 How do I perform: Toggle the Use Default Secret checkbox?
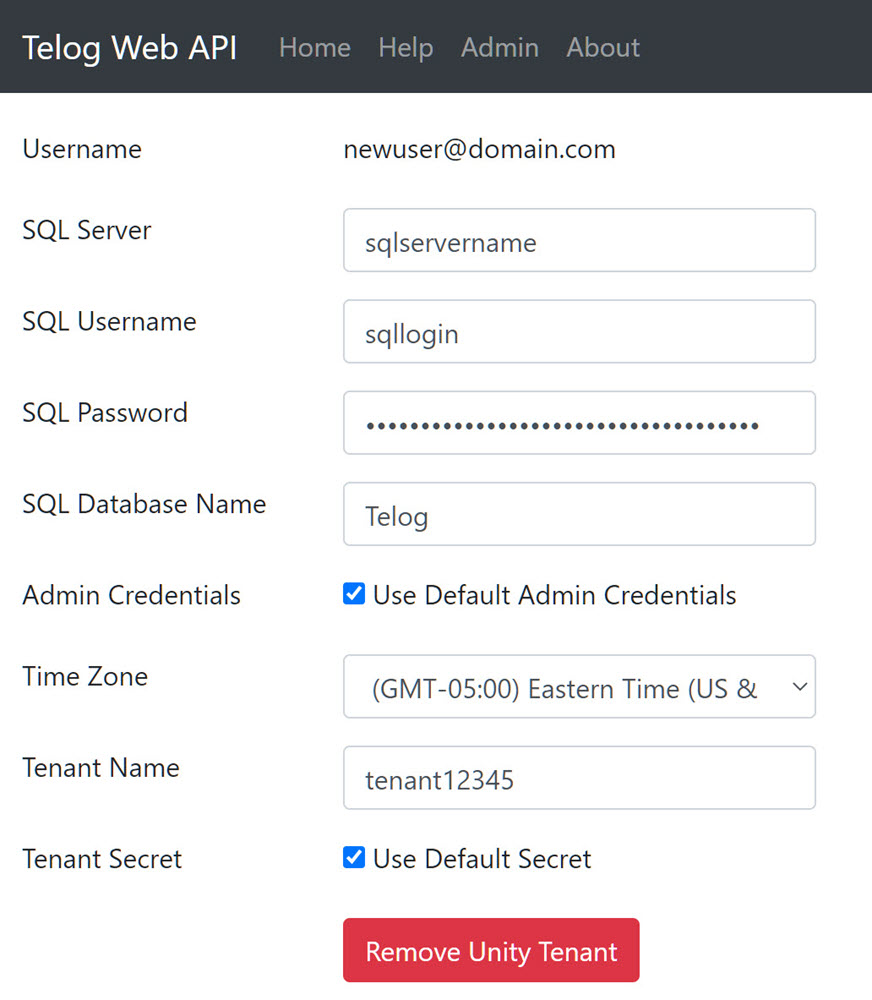click(x=354, y=857)
